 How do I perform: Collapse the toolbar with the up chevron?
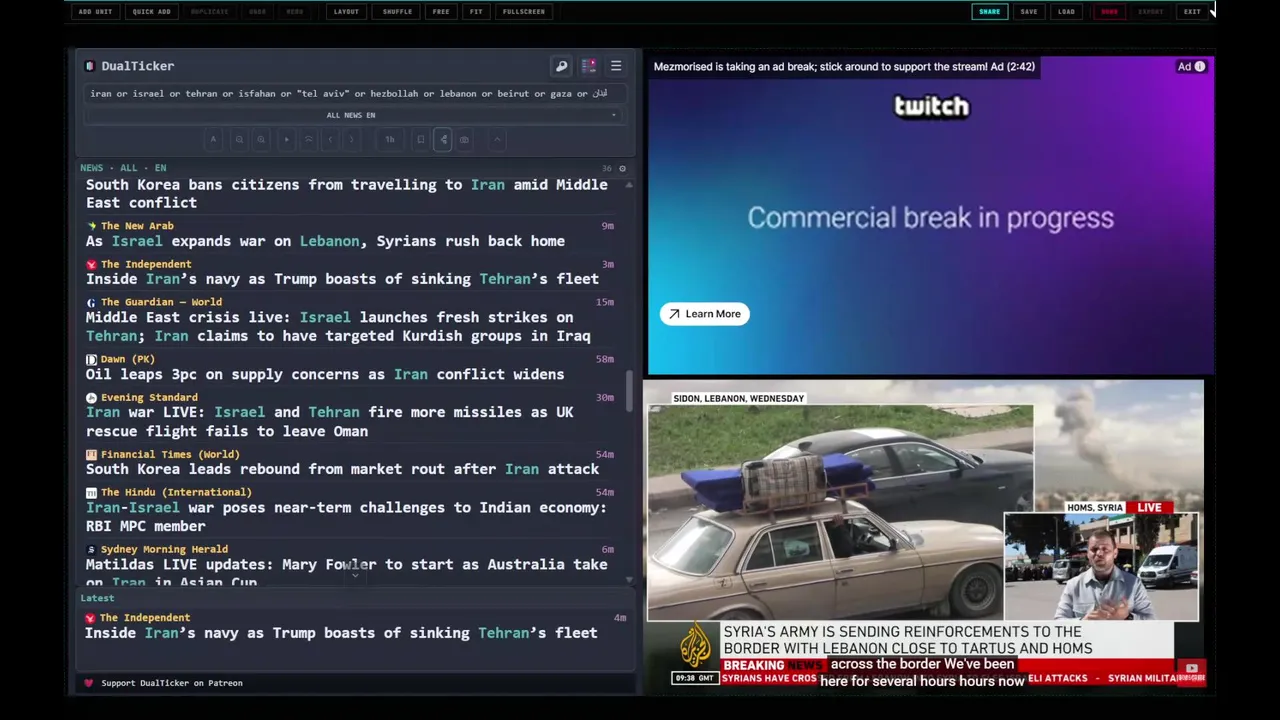(x=497, y=140)
